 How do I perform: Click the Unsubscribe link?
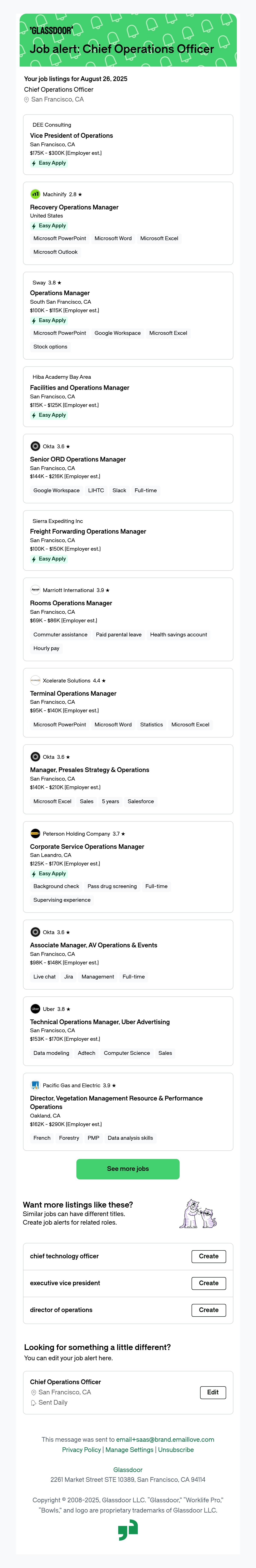176,1450
